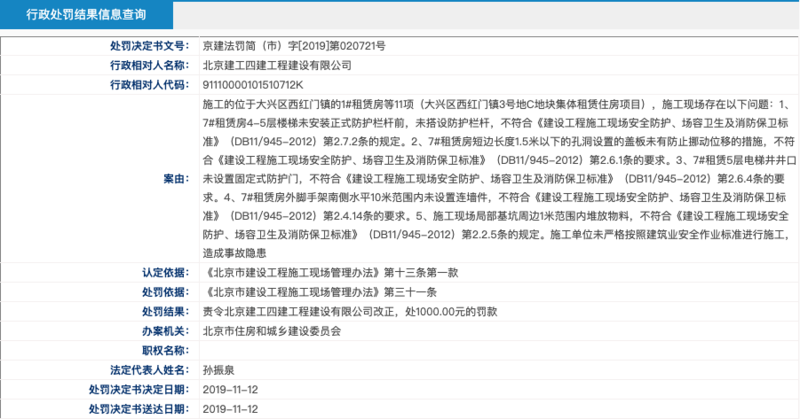Click the 法定代表人姓名 label
Viewport: 800px width, 419px height.
[149, 370]
